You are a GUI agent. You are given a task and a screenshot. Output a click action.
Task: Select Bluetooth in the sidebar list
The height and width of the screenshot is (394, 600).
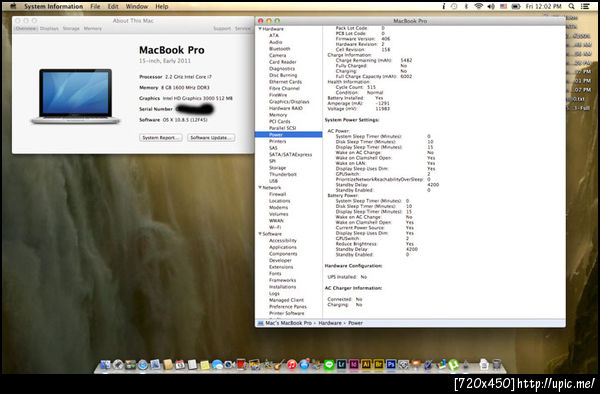[x=279, y=49]
